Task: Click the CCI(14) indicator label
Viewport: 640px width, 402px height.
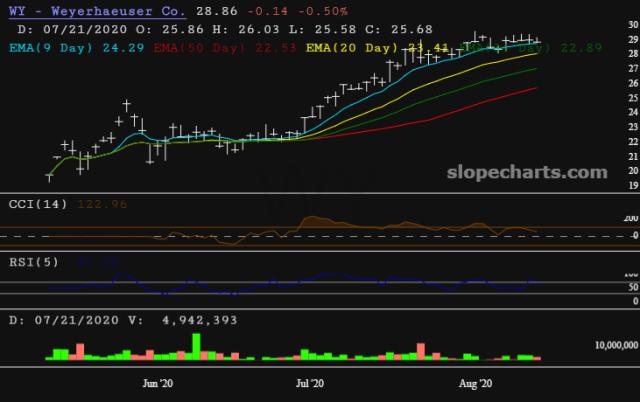Action: pos(37,204)
